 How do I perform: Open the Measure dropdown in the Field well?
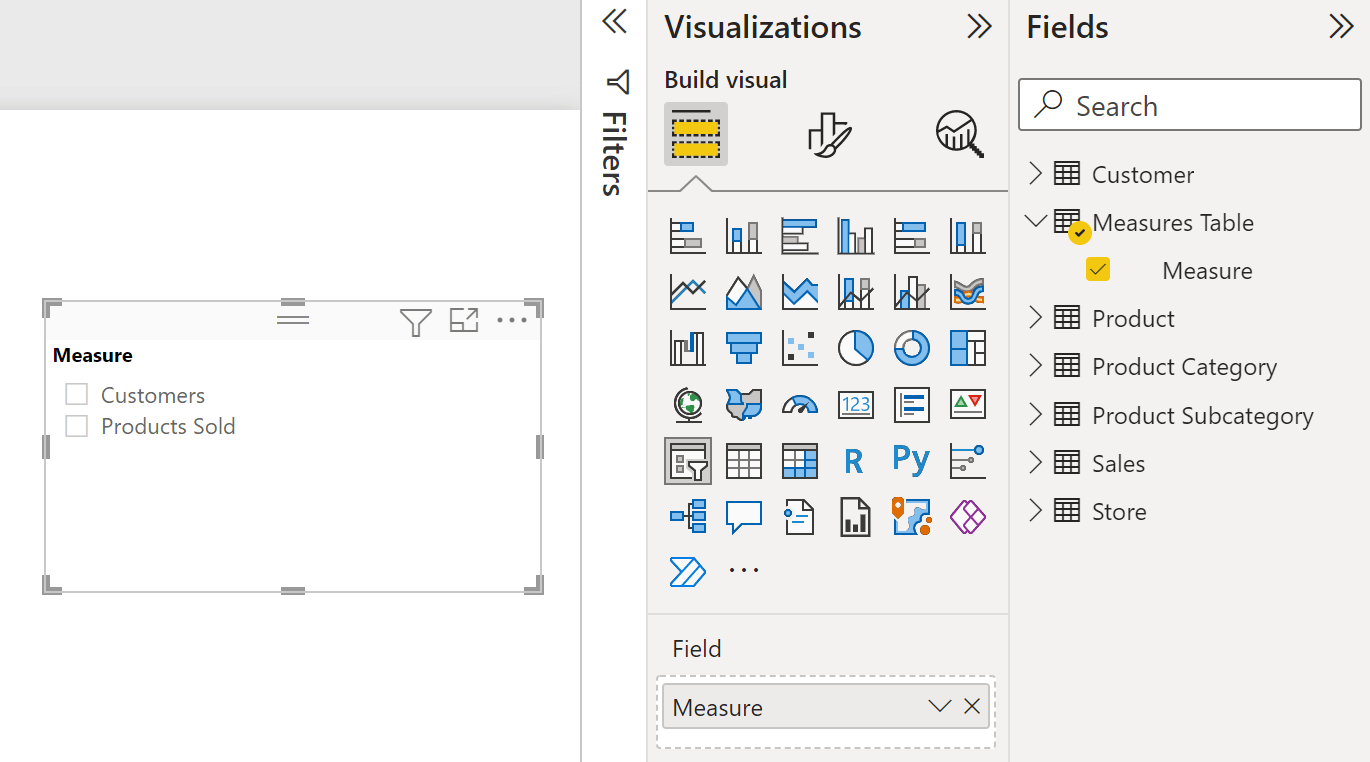click(938, 707)
